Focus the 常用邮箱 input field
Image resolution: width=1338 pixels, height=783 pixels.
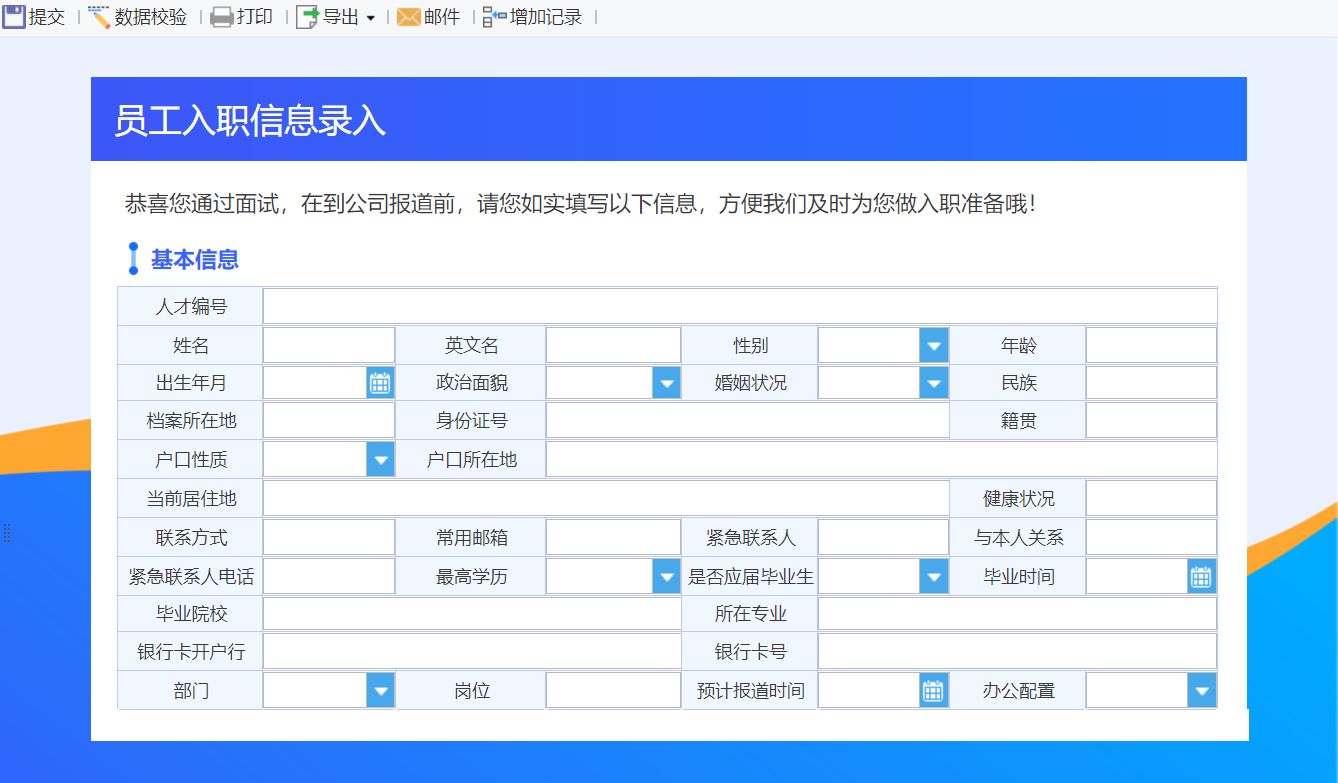[x=613, y=537]
